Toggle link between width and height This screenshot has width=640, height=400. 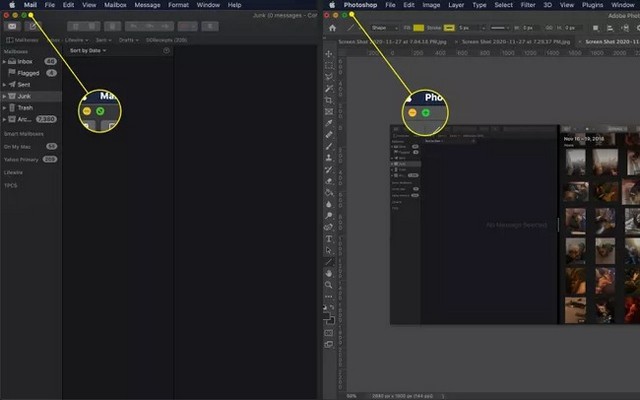pos(549,28)
